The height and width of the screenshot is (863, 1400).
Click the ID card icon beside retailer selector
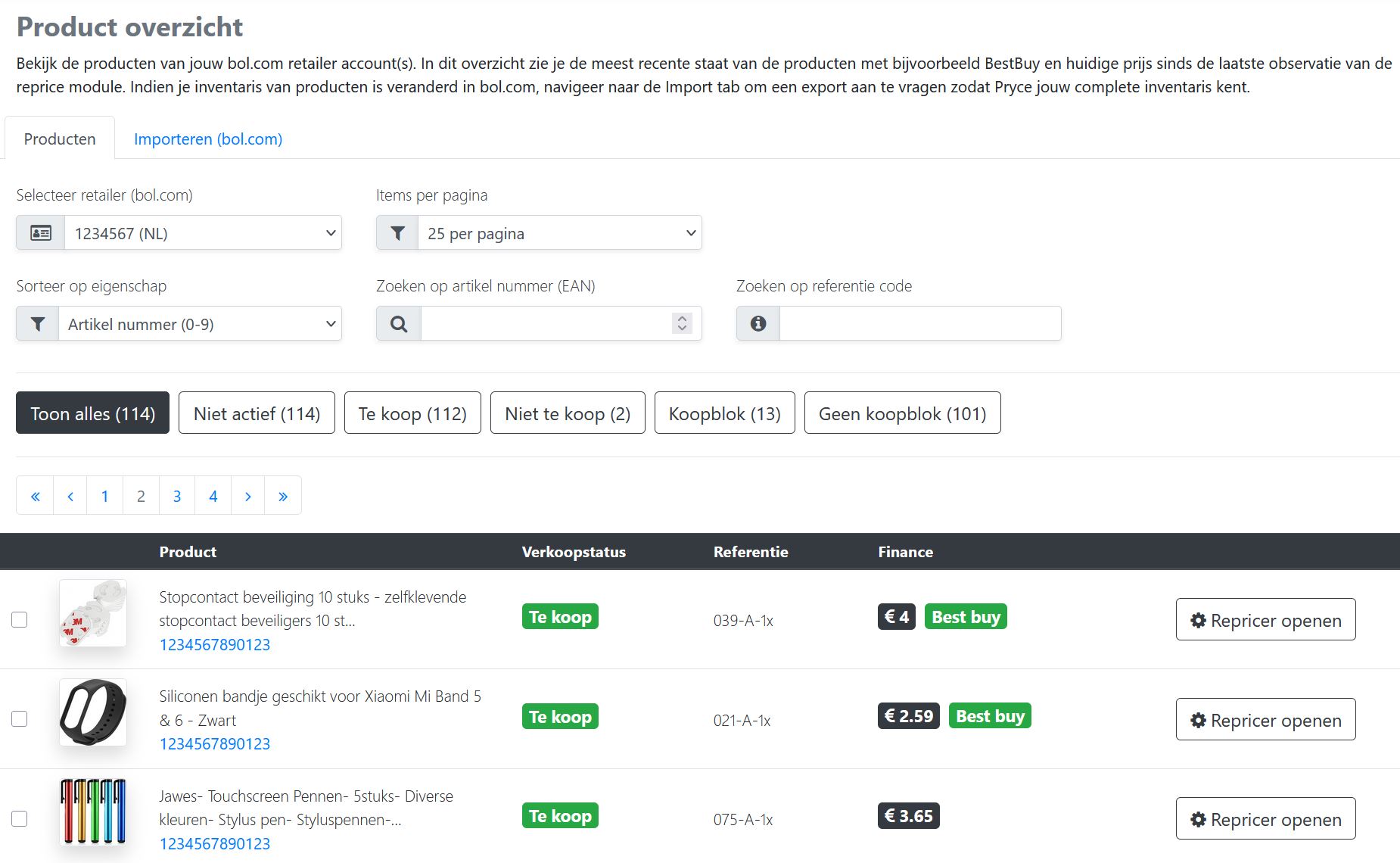[x=40, y=232]
